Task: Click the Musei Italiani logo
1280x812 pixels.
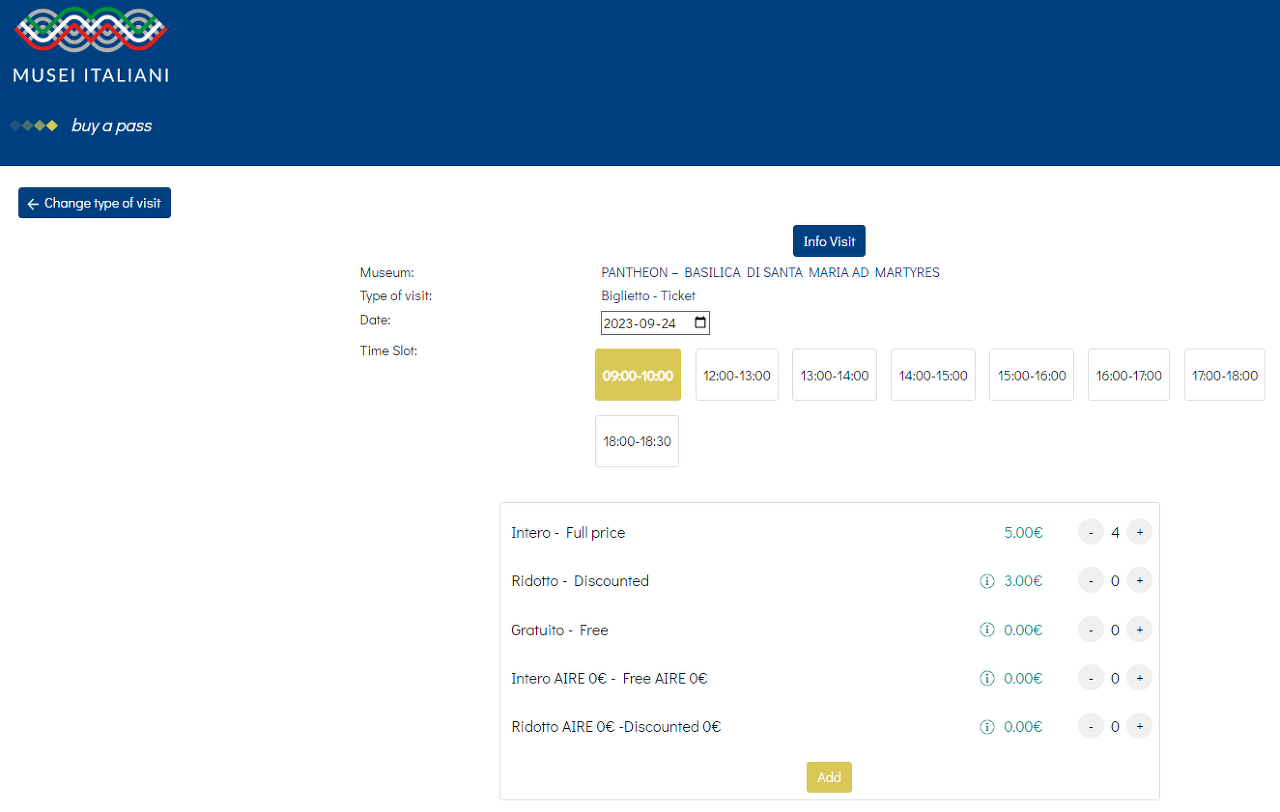Action: point(90,44)
